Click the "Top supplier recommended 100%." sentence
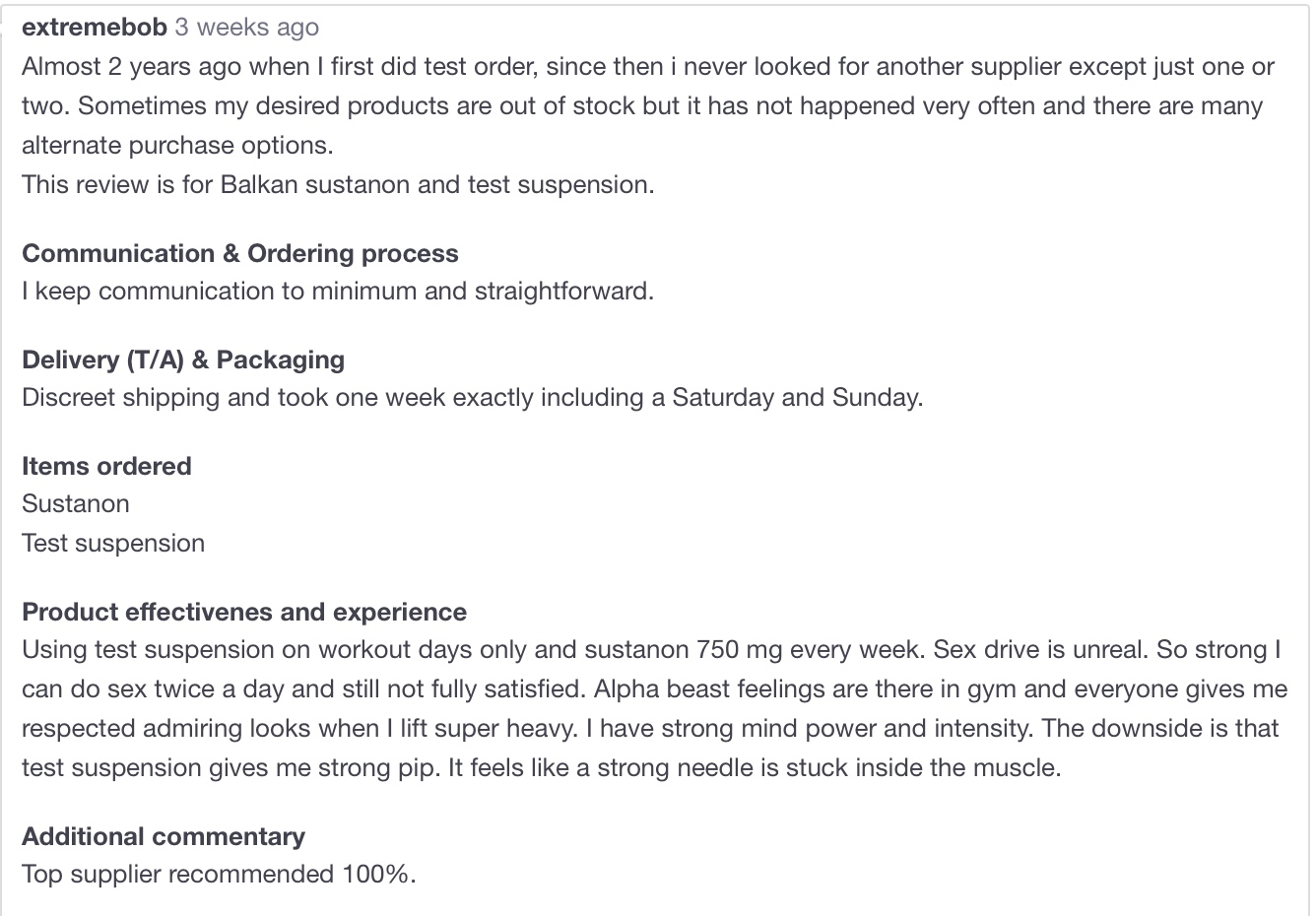 pos(219,874)
